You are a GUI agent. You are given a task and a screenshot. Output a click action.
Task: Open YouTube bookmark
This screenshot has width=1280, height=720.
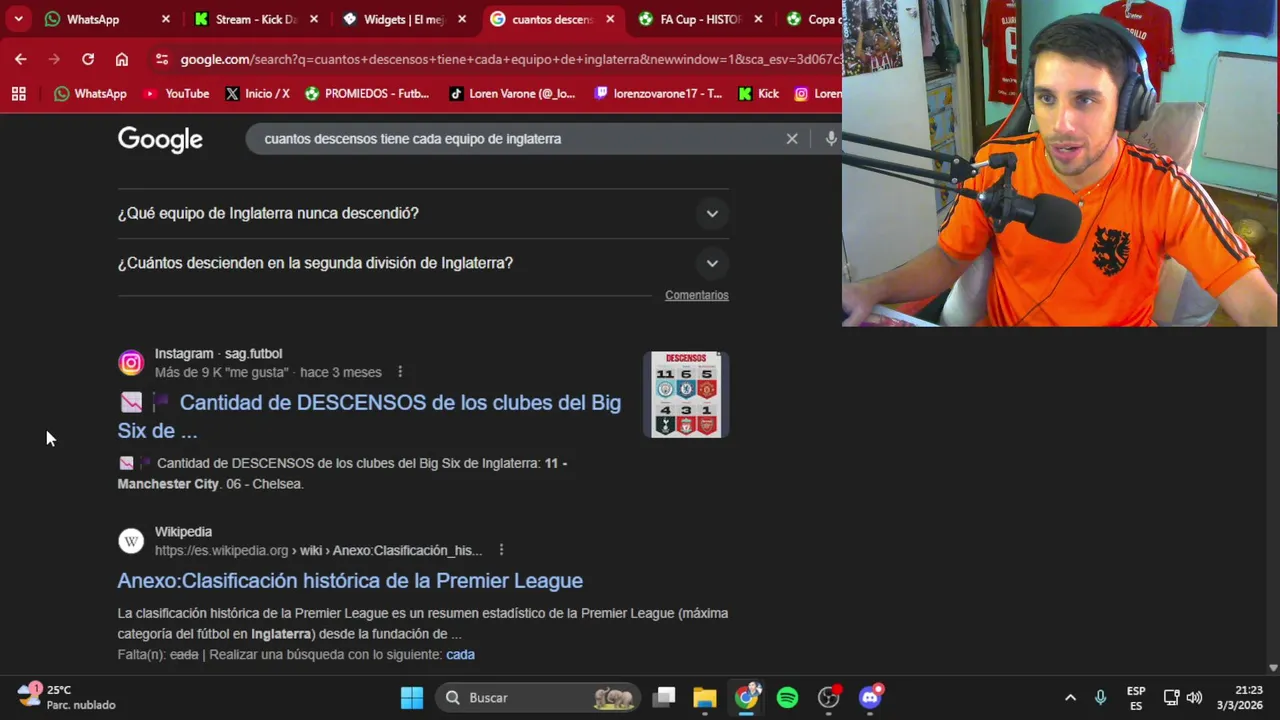click(x=176, y=93)
